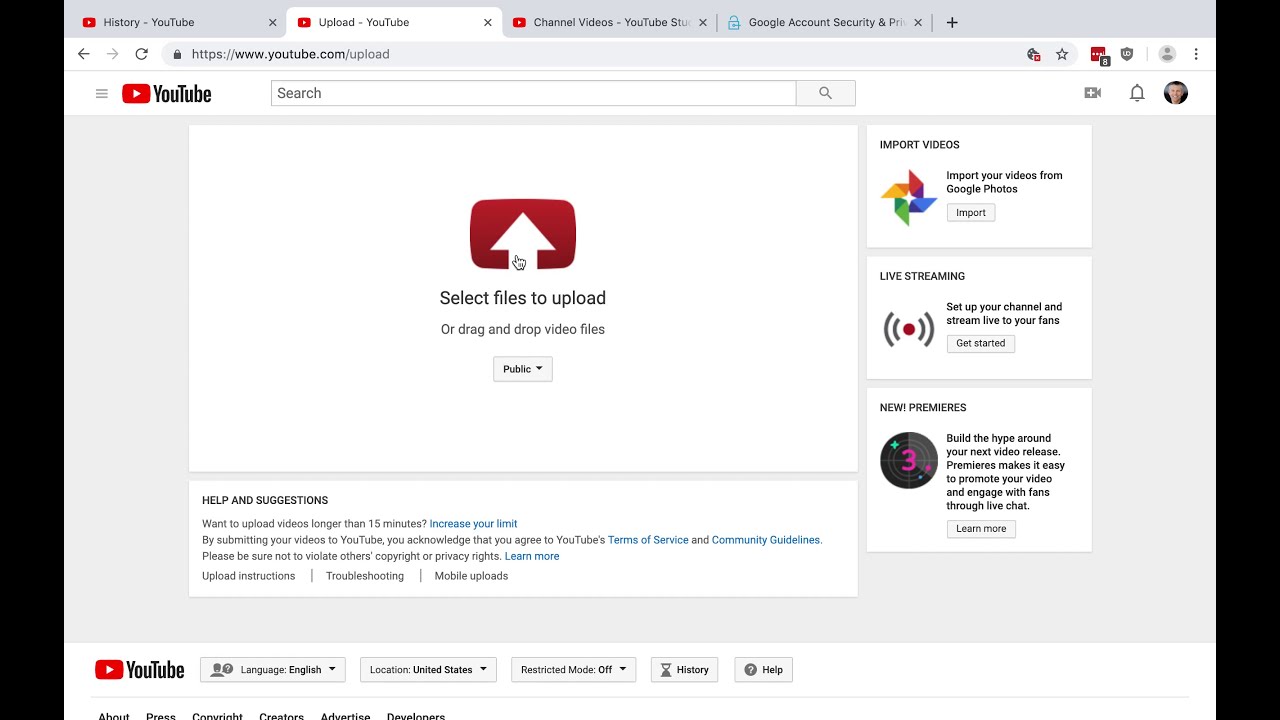This screenshot has height=720, width=1280.
Task: Expand the Location: United States dropdown
Action: coord(428,670)
